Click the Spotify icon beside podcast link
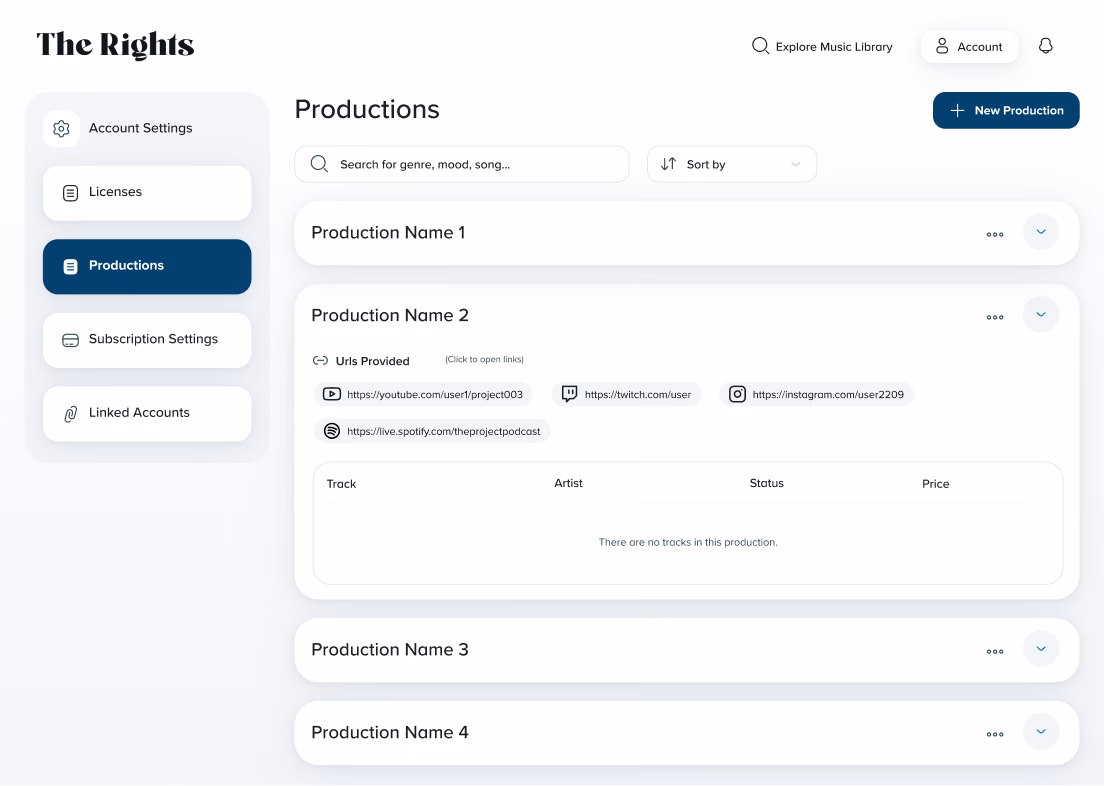The height and width of the screenshot is (786, 1104). 332,431
